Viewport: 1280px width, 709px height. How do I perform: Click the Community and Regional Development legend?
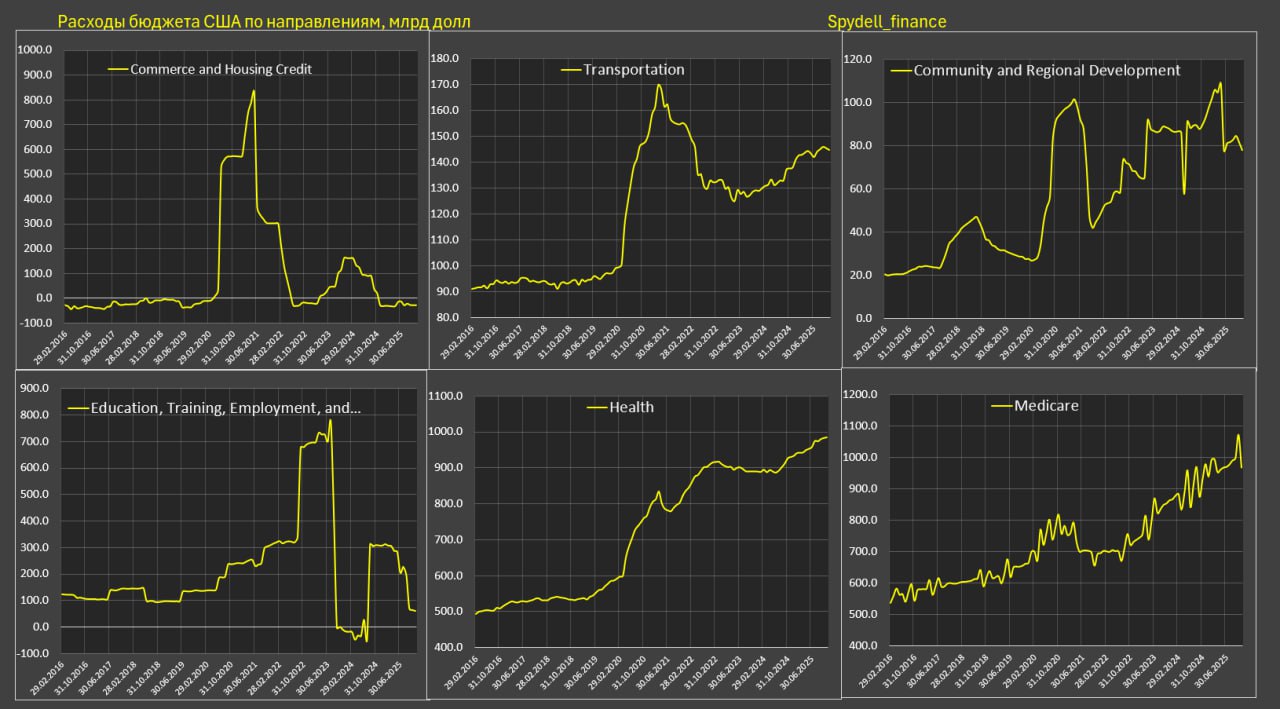(x=1047, y=70)
